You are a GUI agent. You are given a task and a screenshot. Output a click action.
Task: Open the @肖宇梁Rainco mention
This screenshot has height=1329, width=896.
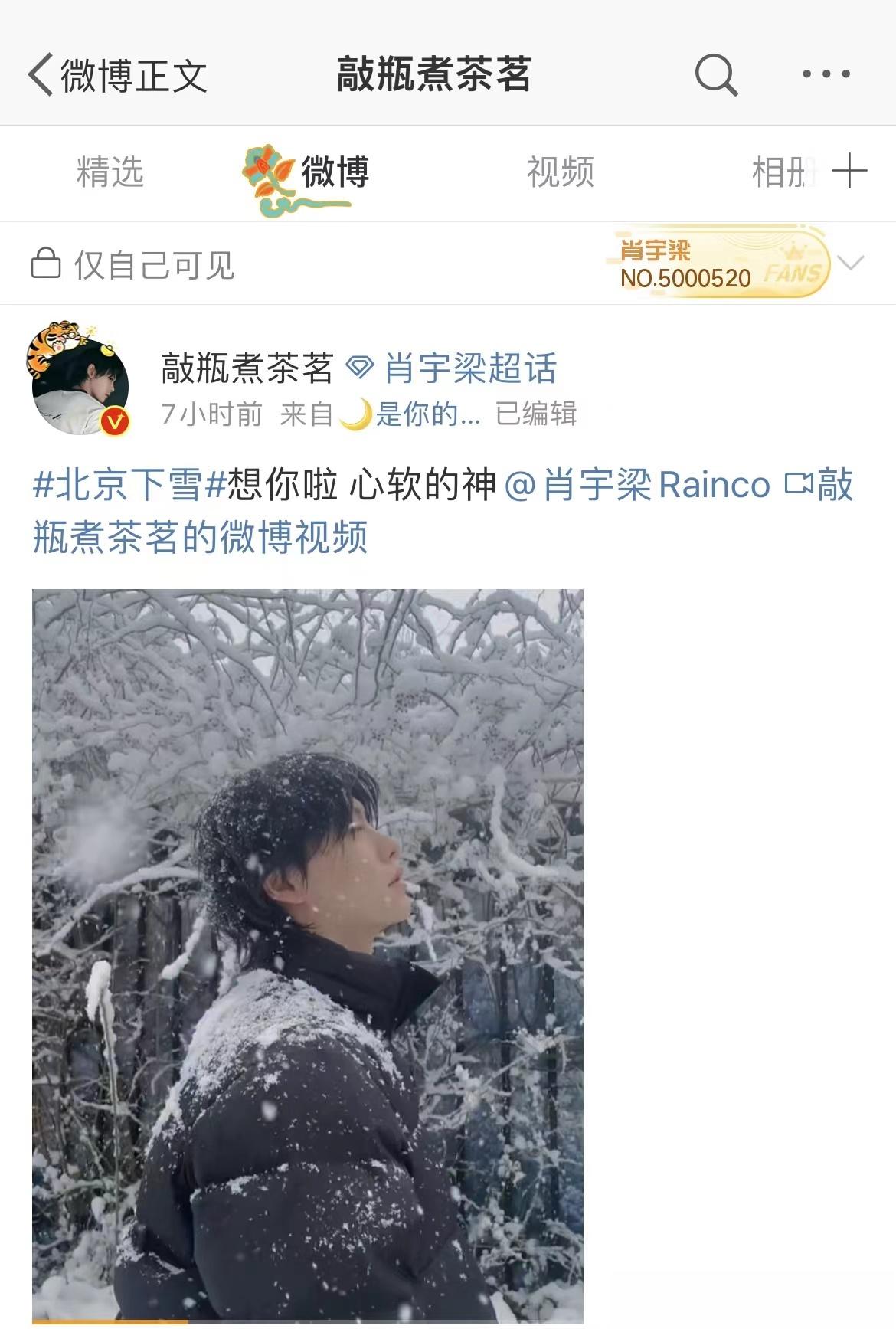coord(637,484)
